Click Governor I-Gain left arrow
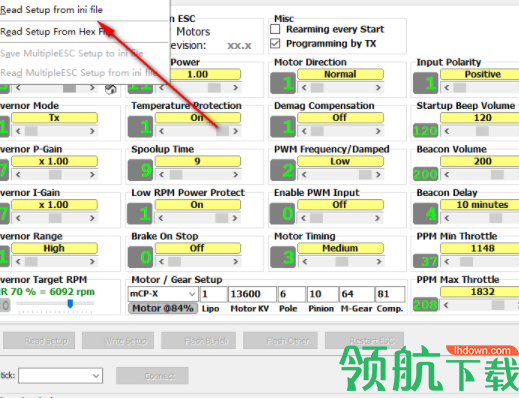 pyautogui.click(x=18, y=218)
